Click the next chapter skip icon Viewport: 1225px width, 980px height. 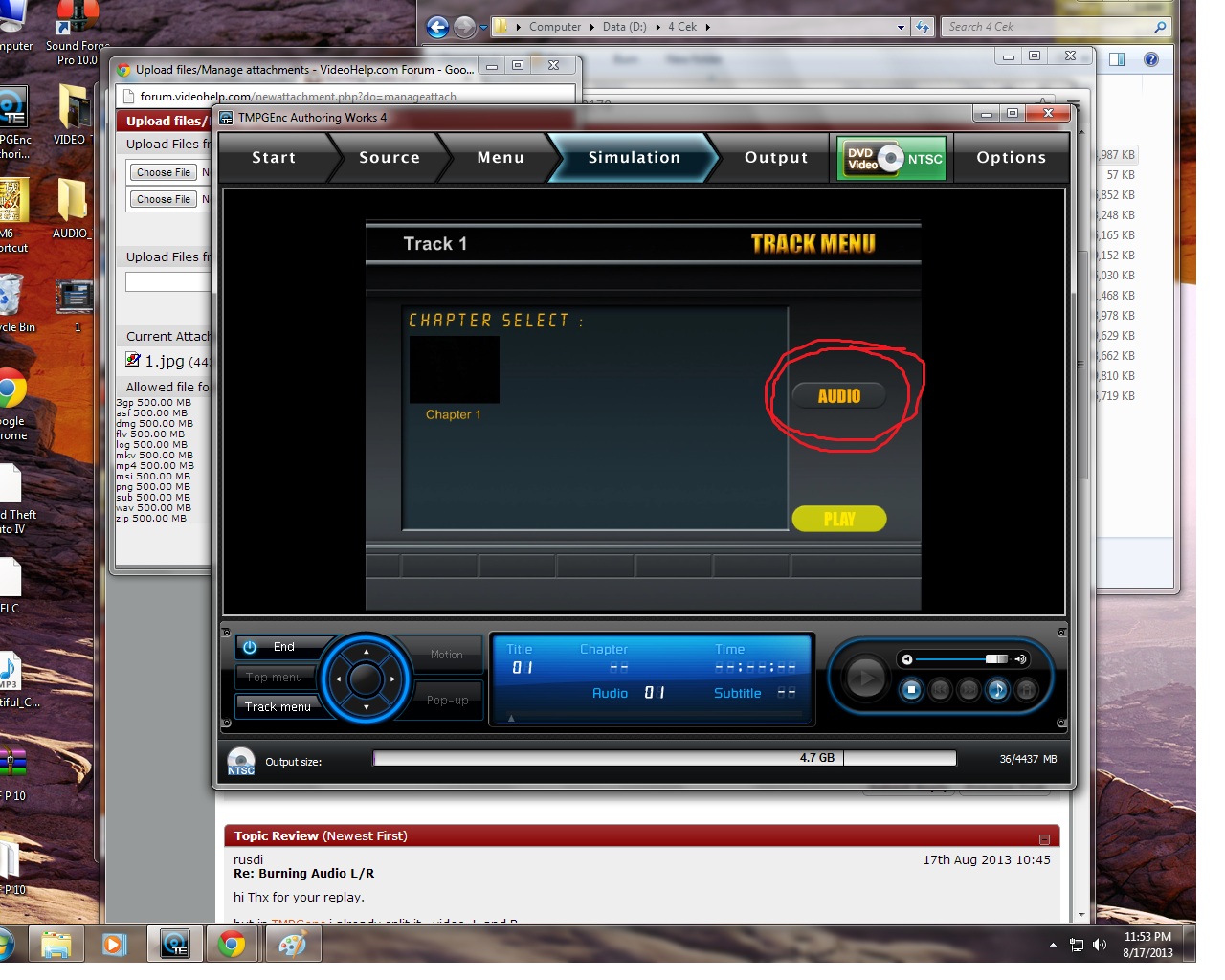(x=969, y=689)
